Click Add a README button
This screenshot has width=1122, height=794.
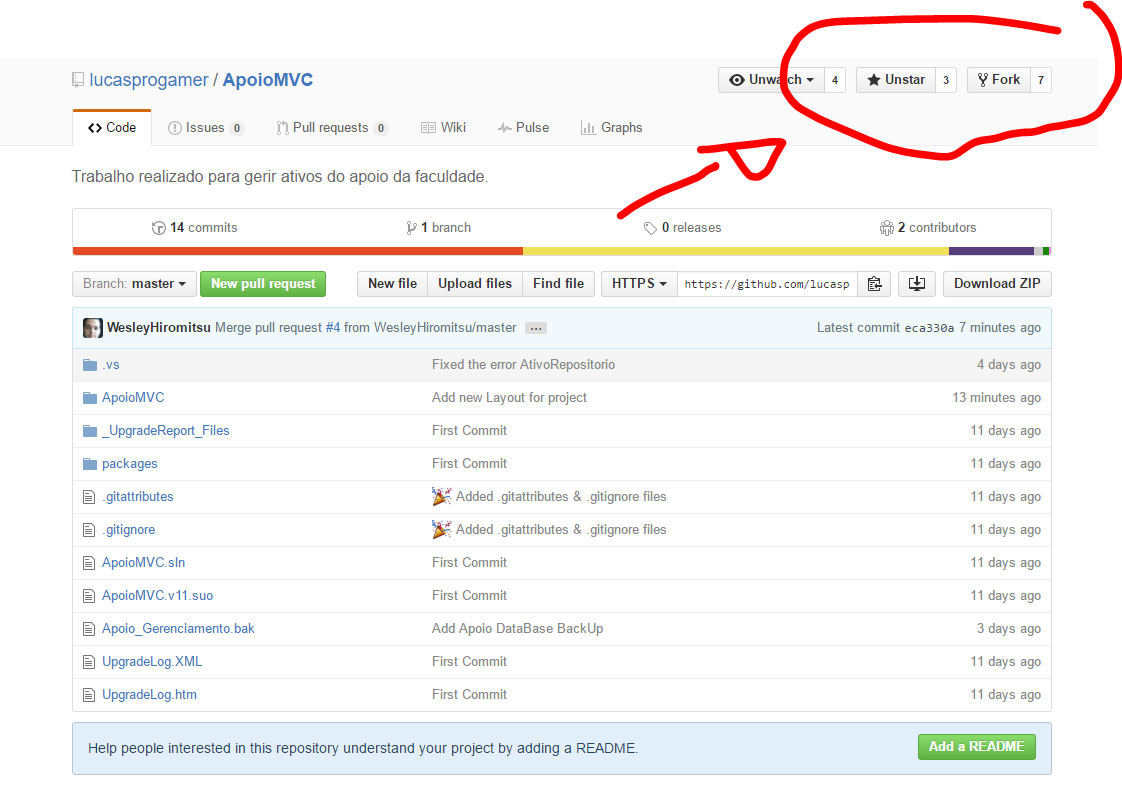(x=977, y=747)
